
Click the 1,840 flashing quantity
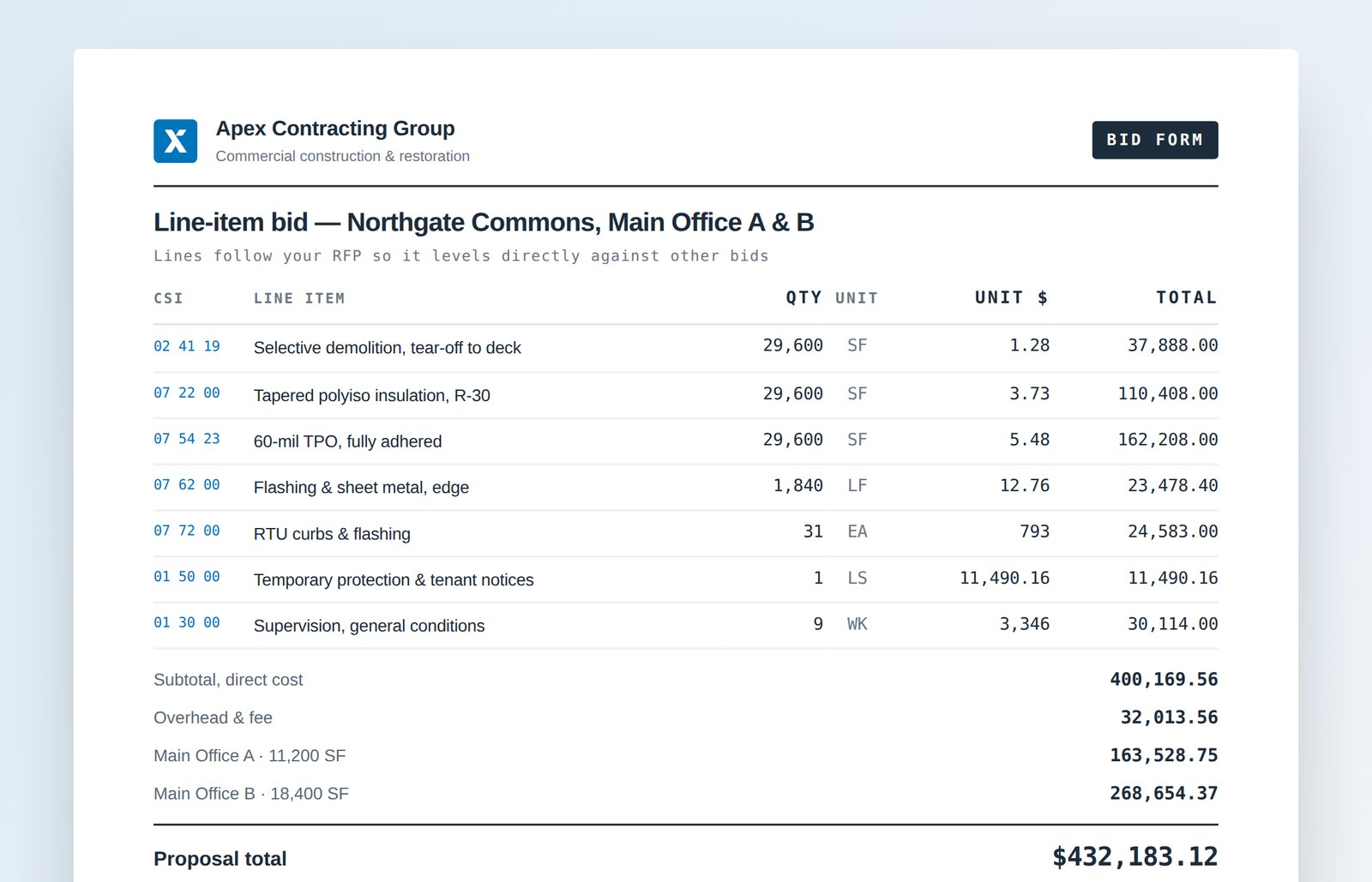point(798,486)
